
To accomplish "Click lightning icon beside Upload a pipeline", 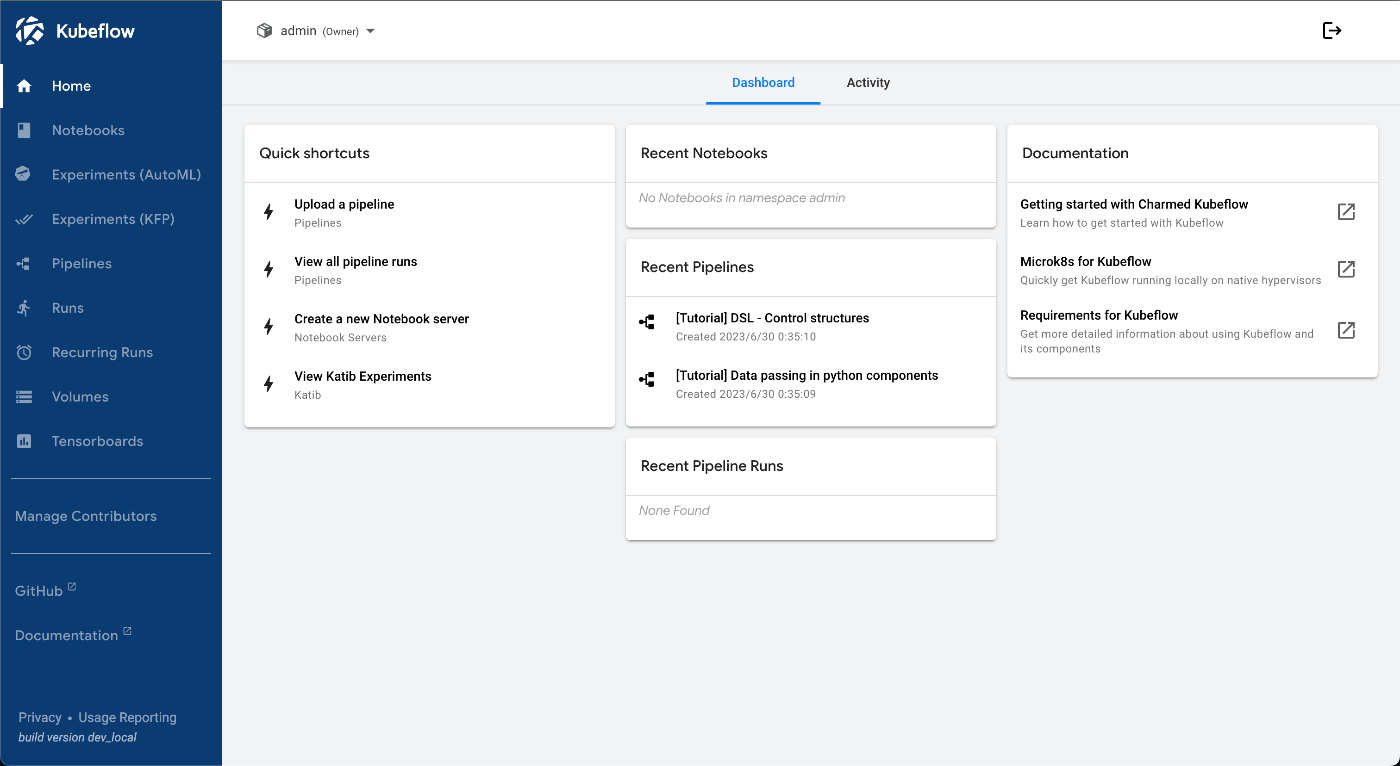I will [x=268, y=212].
